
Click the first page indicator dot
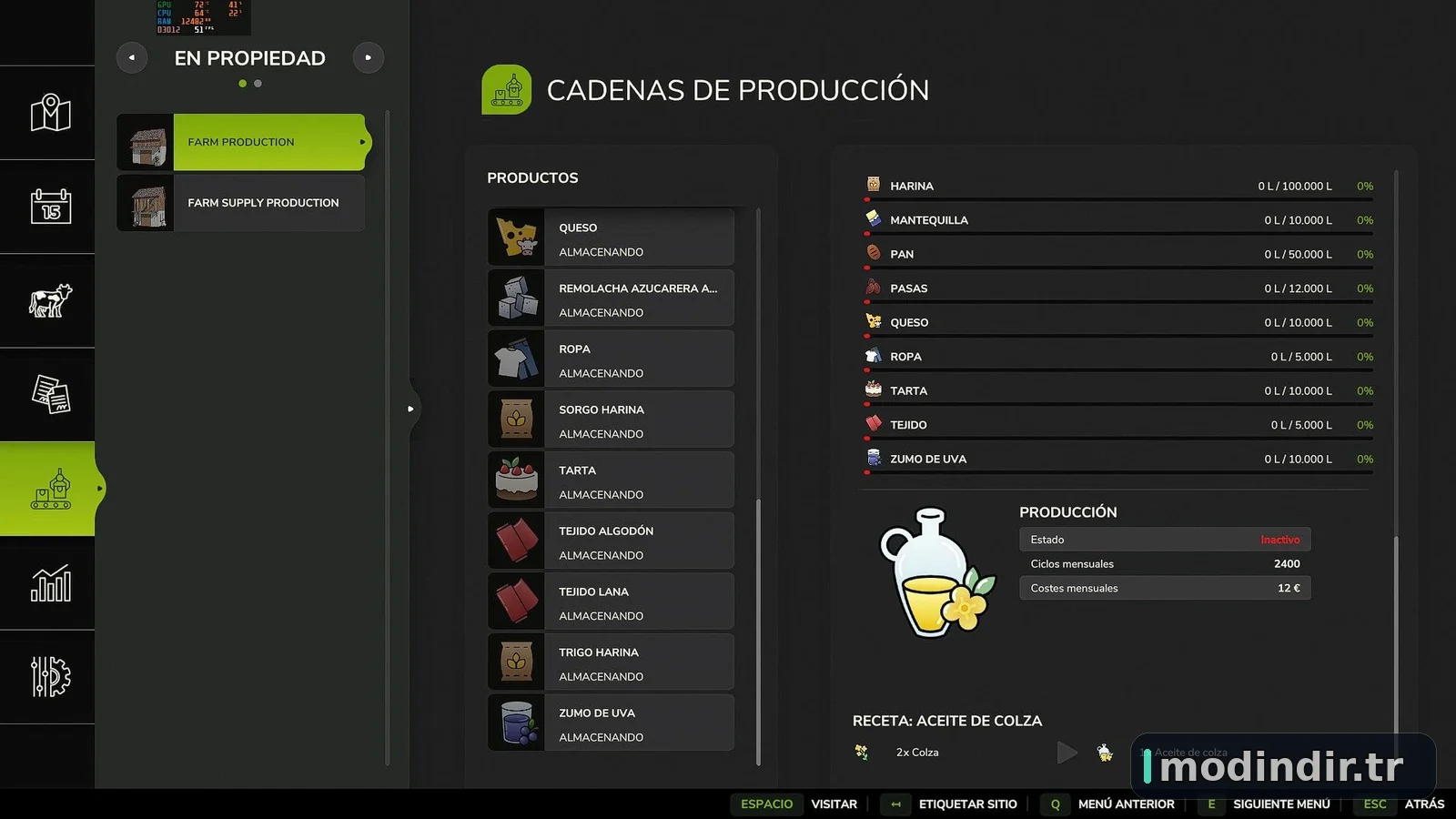[242, 84]
